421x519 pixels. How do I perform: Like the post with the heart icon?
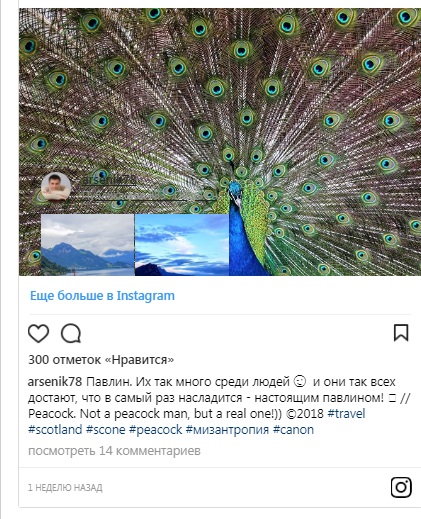coord(38,333)
